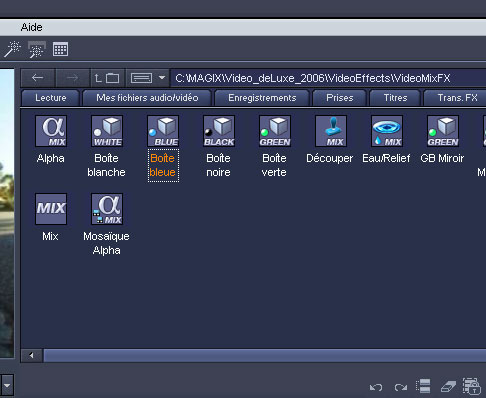
Task: Click the 'Eau/Relief' label text
Action: (x=386, y=158)
